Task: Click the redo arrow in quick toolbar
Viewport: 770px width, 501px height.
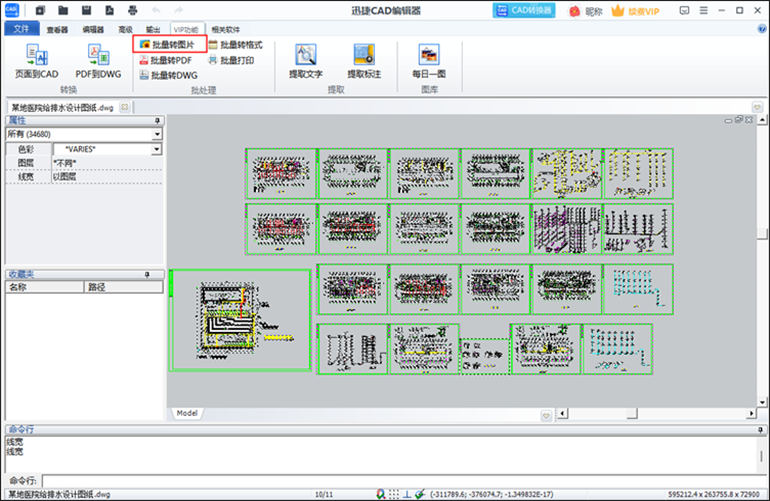Action: click(178, 10)
